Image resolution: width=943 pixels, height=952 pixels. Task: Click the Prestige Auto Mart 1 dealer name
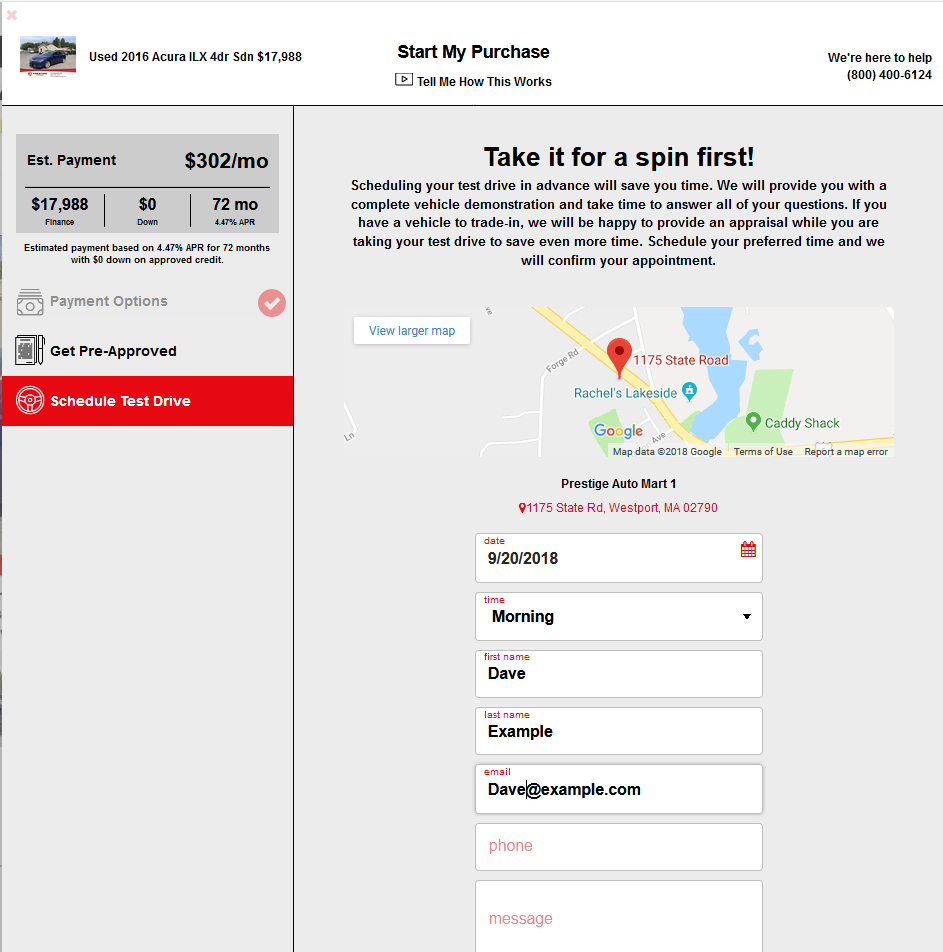pyautogui.click(x=618, y=484)
